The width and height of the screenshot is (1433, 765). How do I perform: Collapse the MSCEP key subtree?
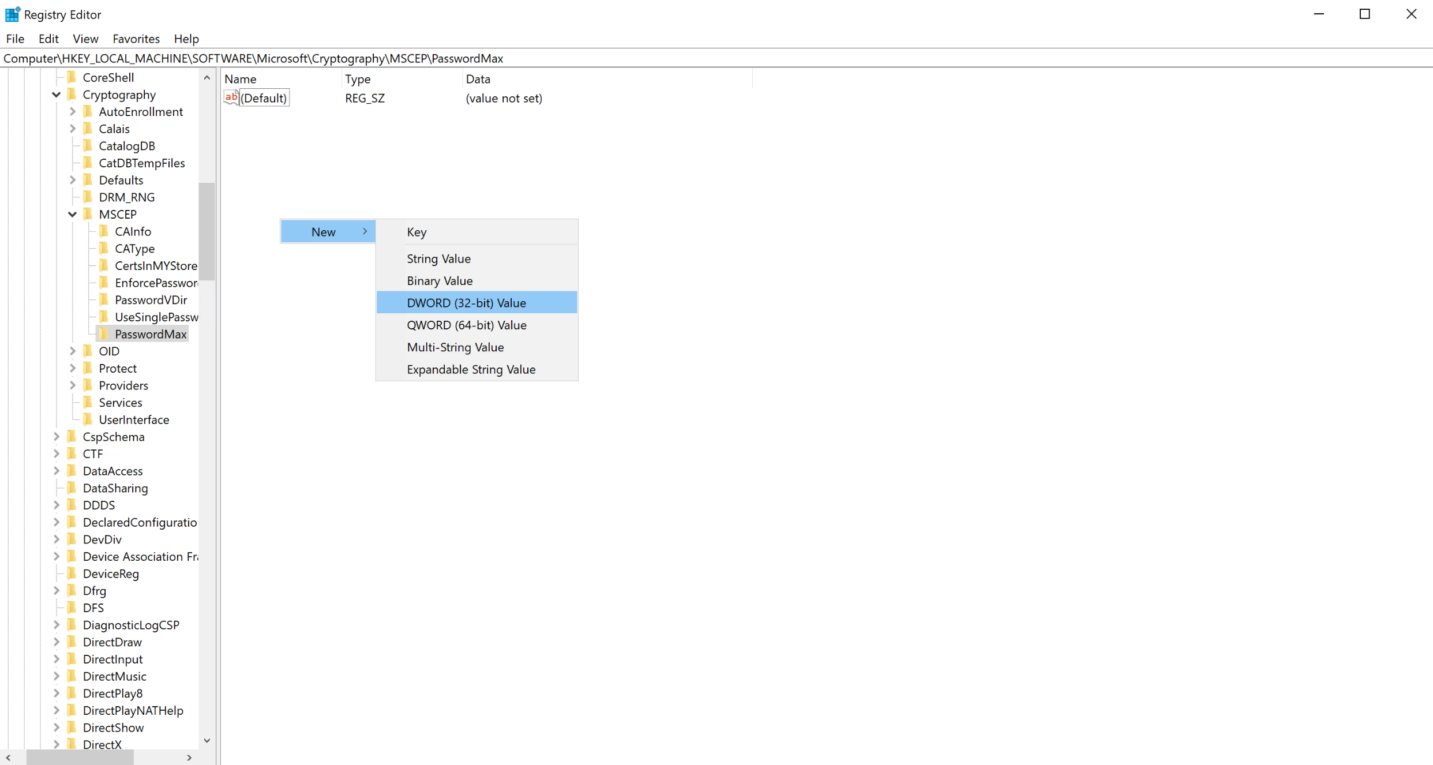point(72,214)
